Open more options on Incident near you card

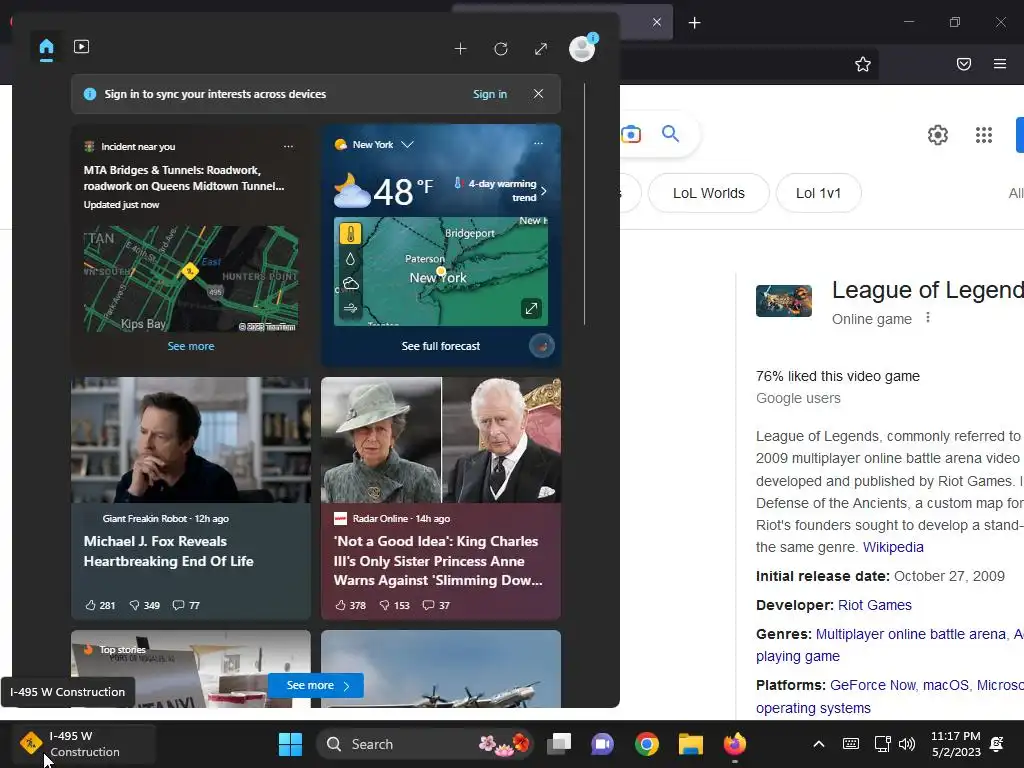coord(289,146)
